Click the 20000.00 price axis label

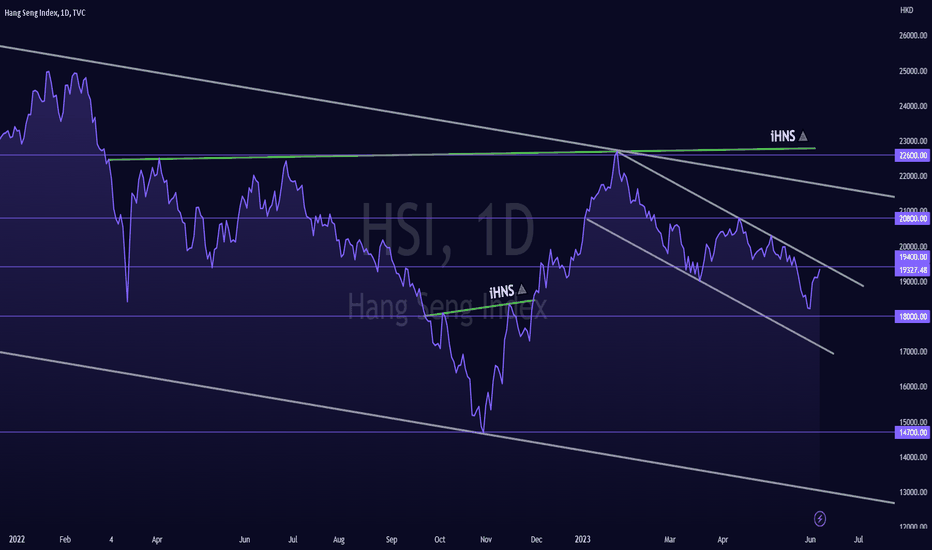(913, 246)
